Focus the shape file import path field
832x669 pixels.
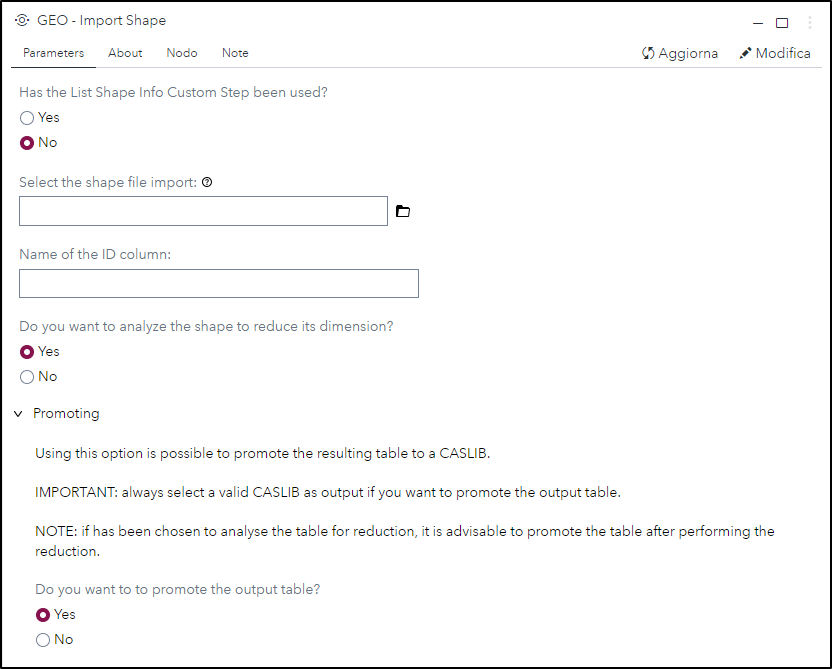coord(203,211)
